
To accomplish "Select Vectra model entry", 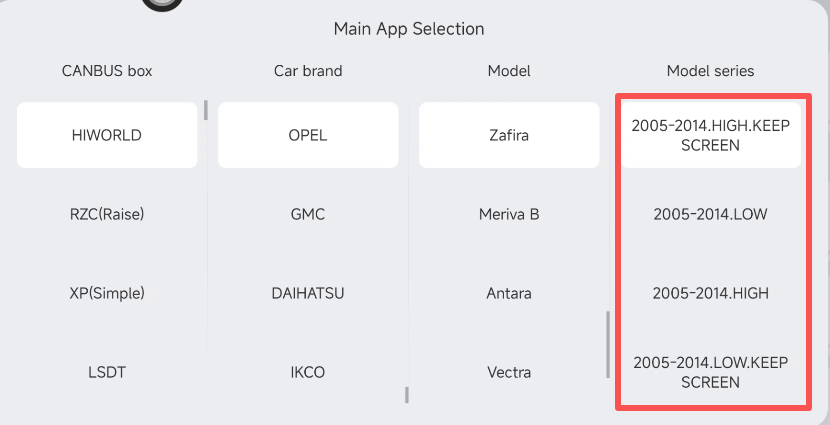I will pyautogui.click(x=509, y=372).
